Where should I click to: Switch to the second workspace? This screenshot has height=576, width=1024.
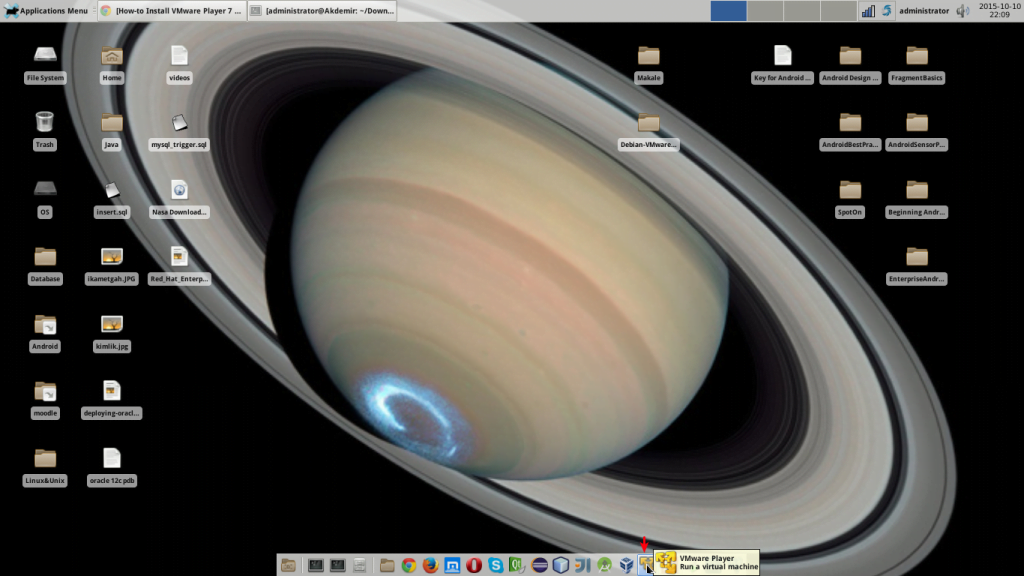765,11
